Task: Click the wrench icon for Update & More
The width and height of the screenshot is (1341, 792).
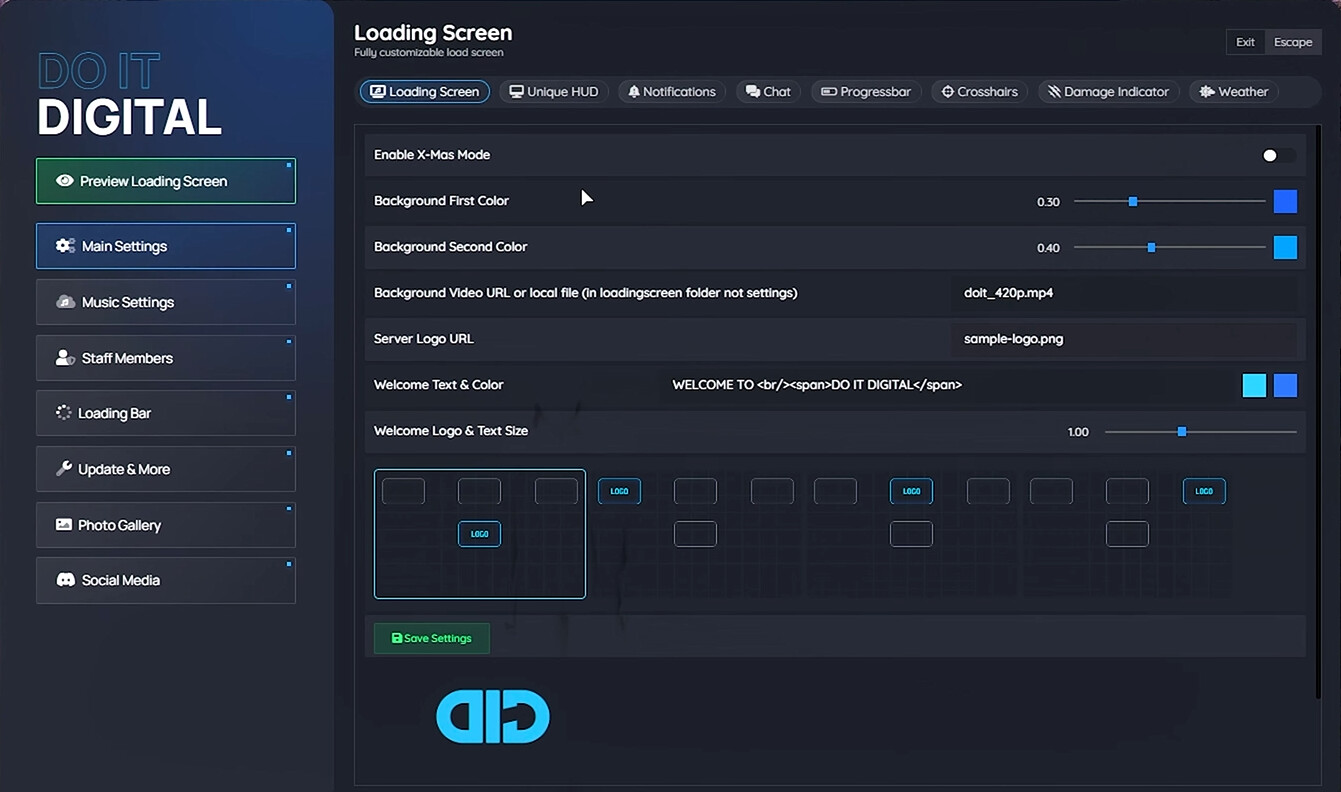Action: click(x=64, y=469)
